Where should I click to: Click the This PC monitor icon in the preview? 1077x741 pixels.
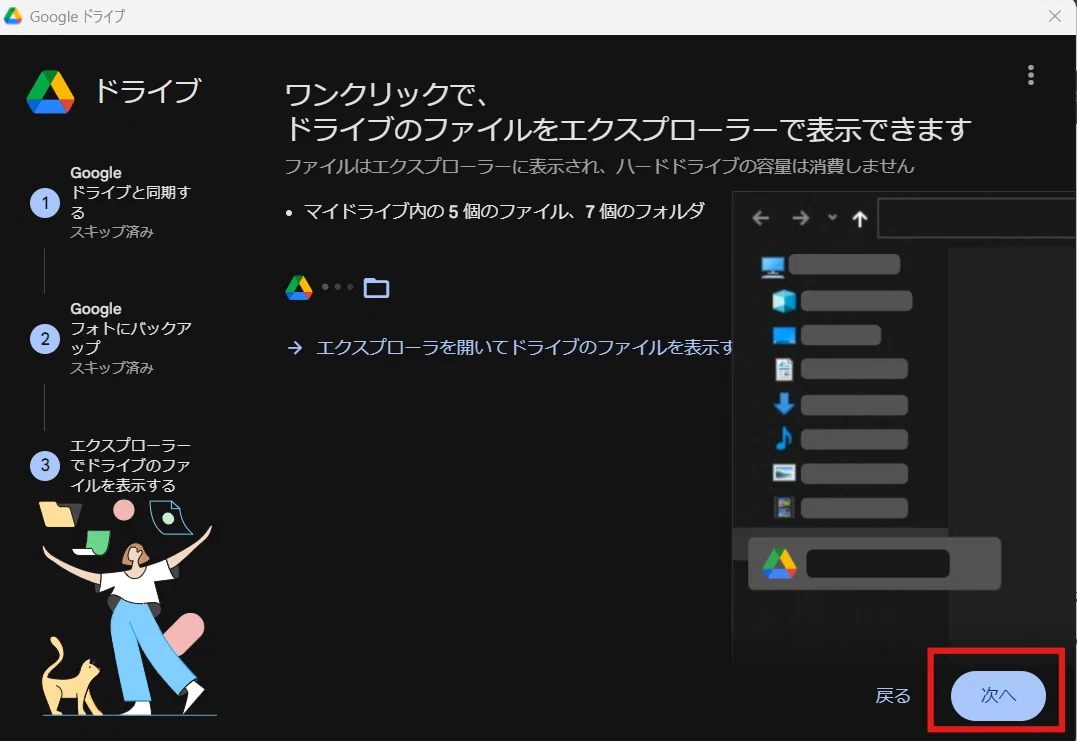pos(773,266)
